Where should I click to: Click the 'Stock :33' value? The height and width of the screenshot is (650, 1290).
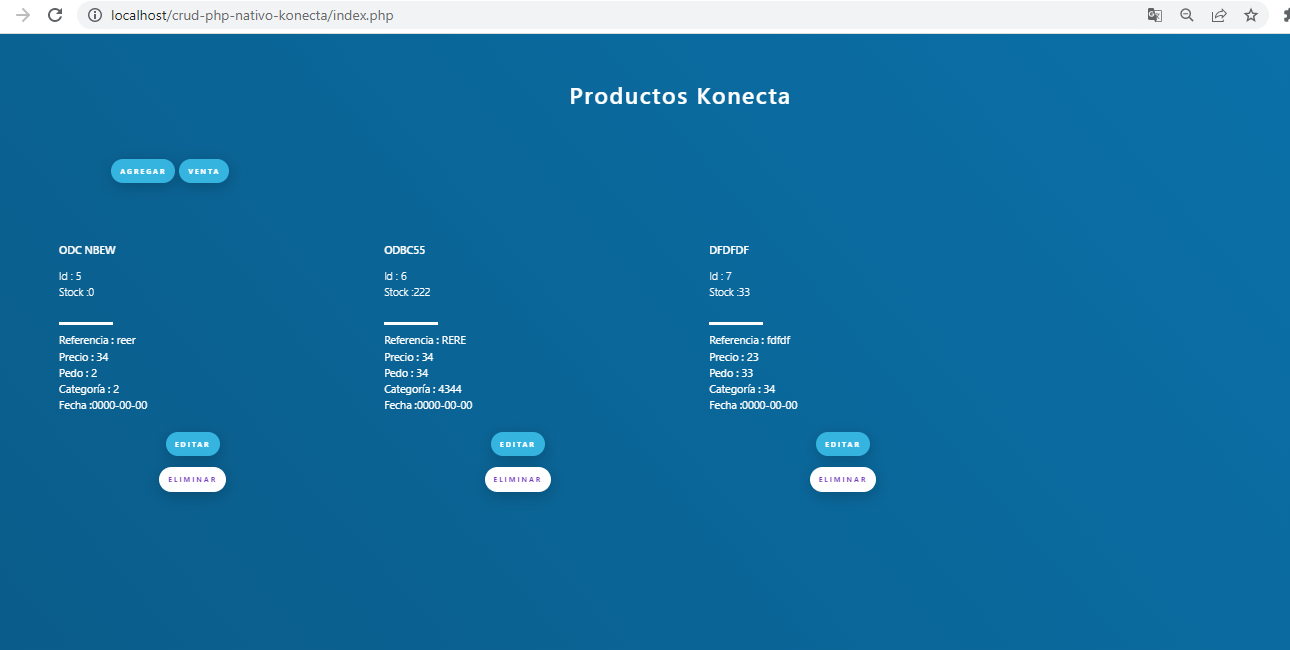tap(730, 292)
